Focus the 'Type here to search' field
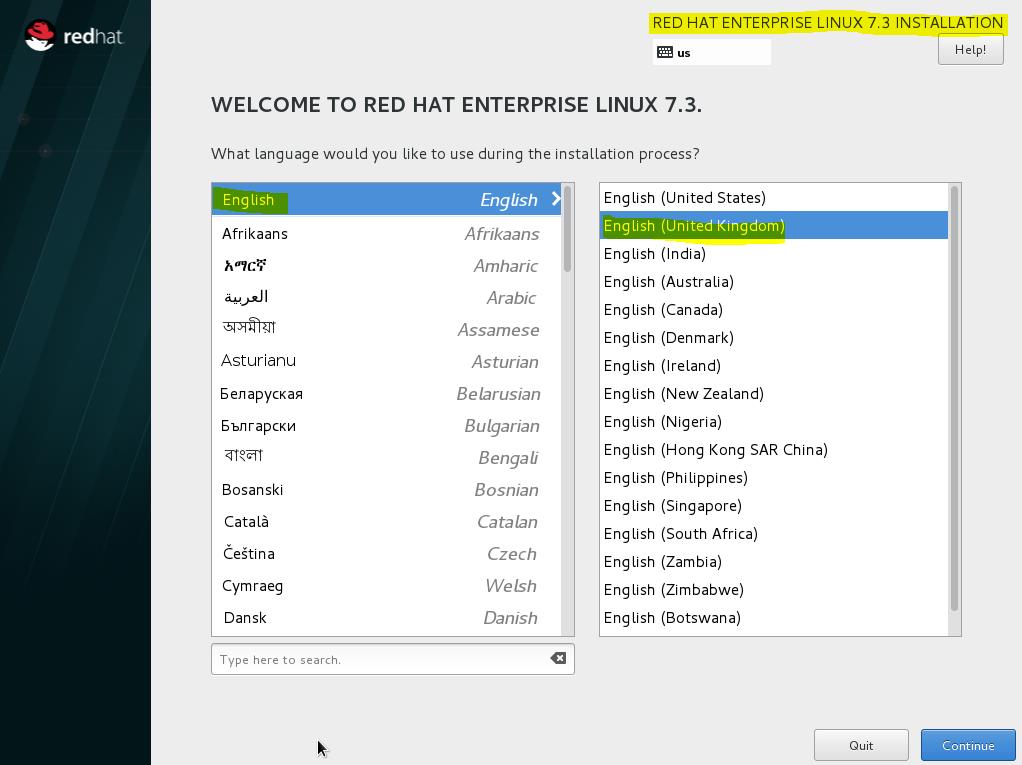This screenshot has width=1022, height=765. (392, 659)
